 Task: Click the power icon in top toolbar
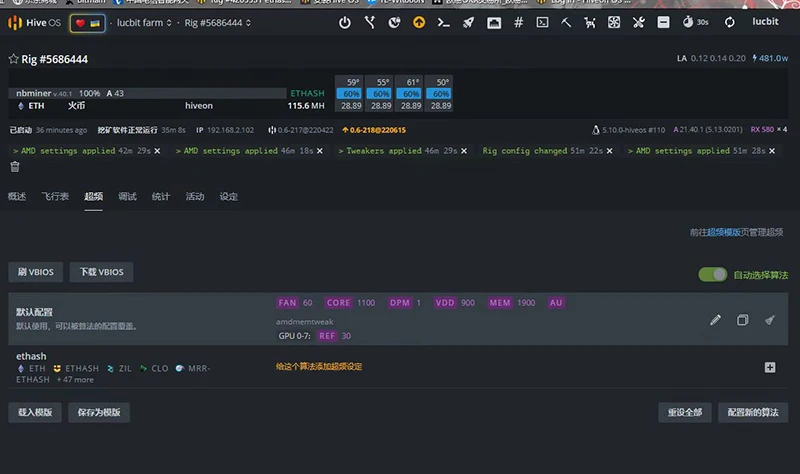tap(345, 22)
